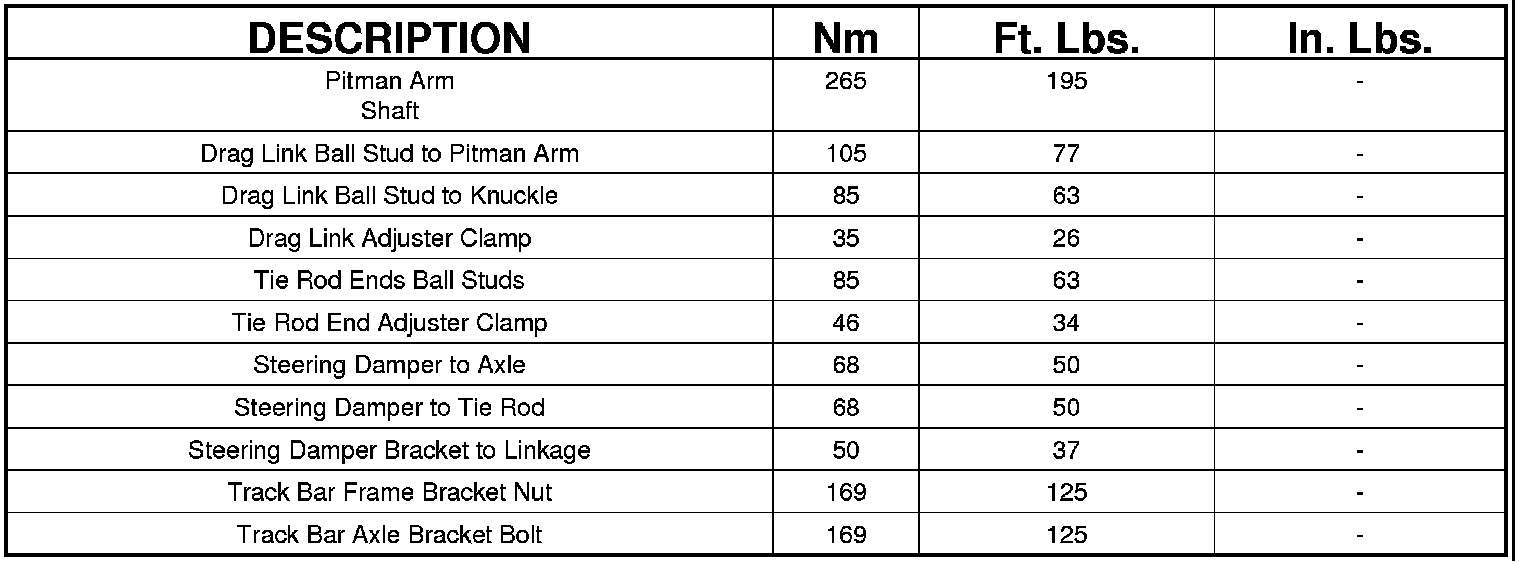Click the Pitman Arm Shaft description cell

coord(389,95)
